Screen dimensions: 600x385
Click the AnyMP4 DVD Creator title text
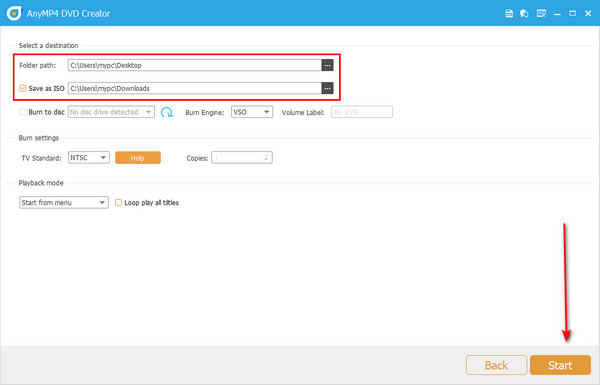coord(68,13)
